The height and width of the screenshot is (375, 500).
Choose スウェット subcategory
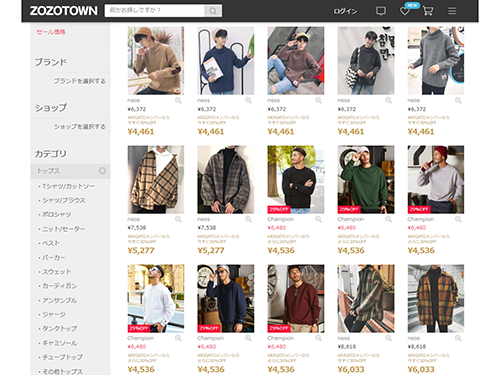click(56, 272)
